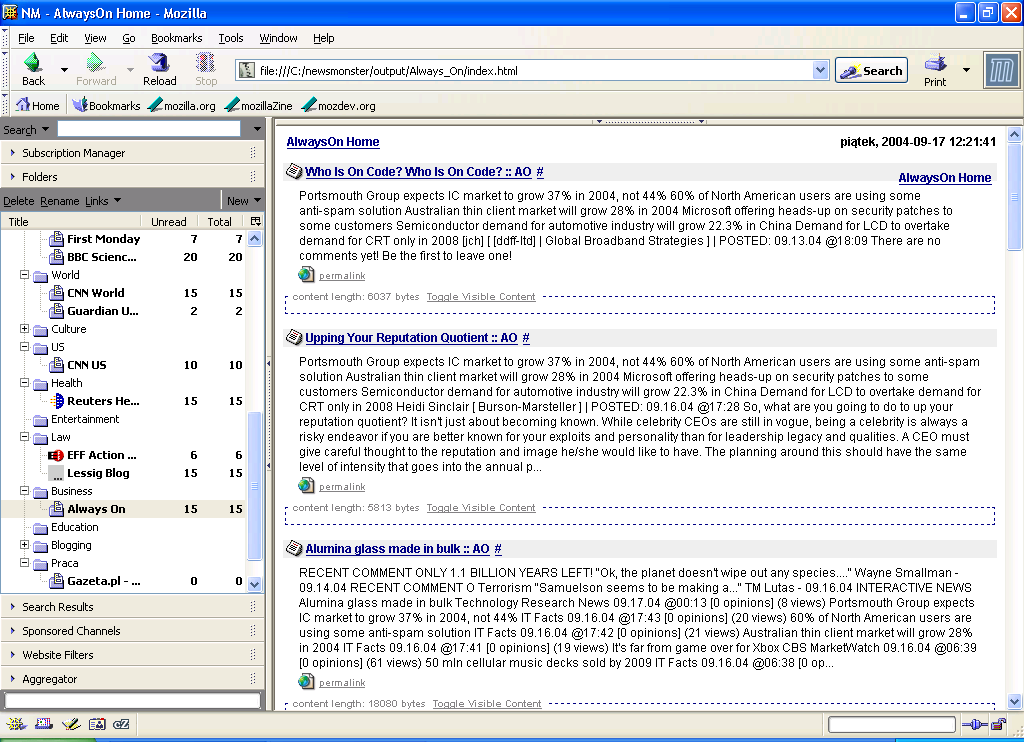Open the View menu

[95, 38]
